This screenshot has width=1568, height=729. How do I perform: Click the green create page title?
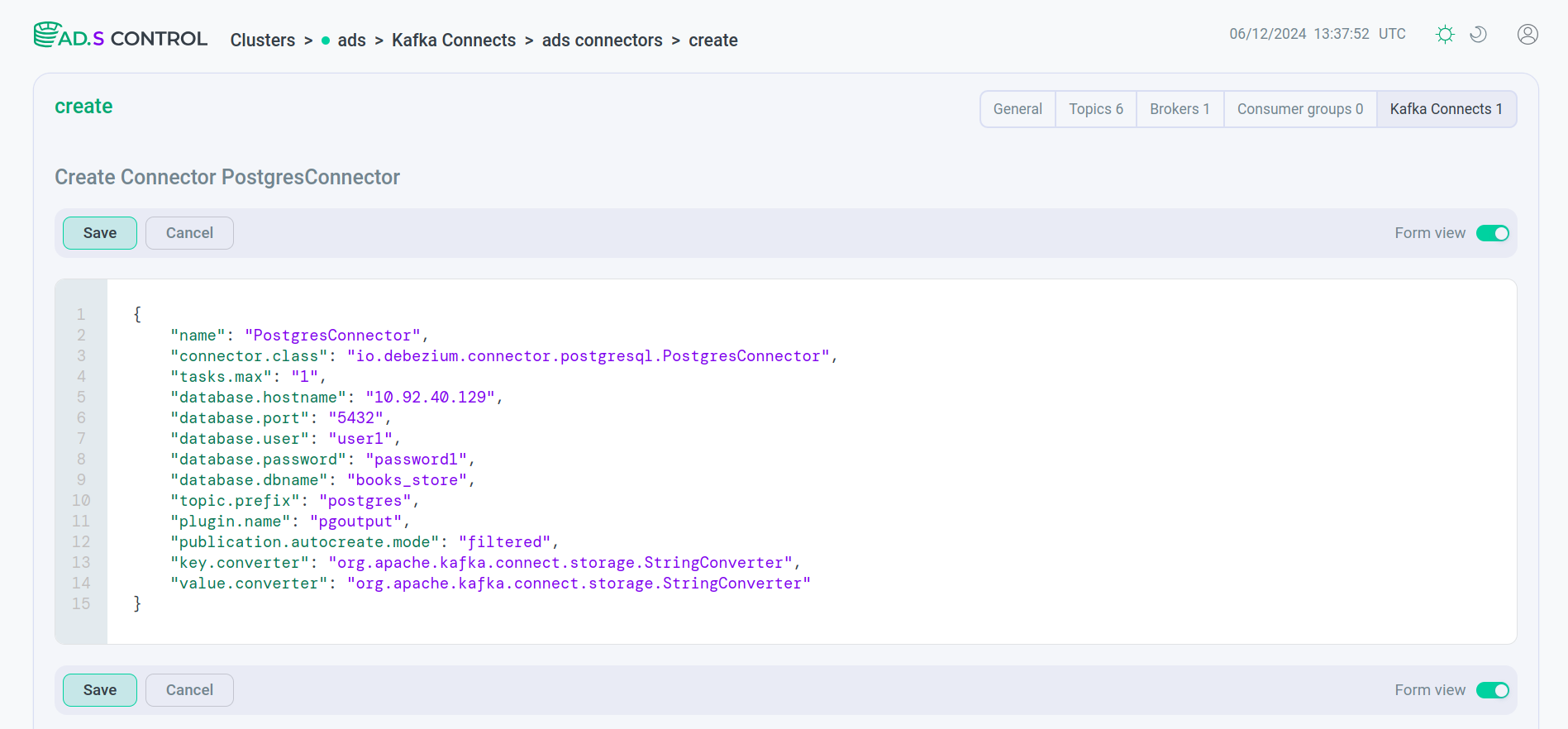click(83, 107)
